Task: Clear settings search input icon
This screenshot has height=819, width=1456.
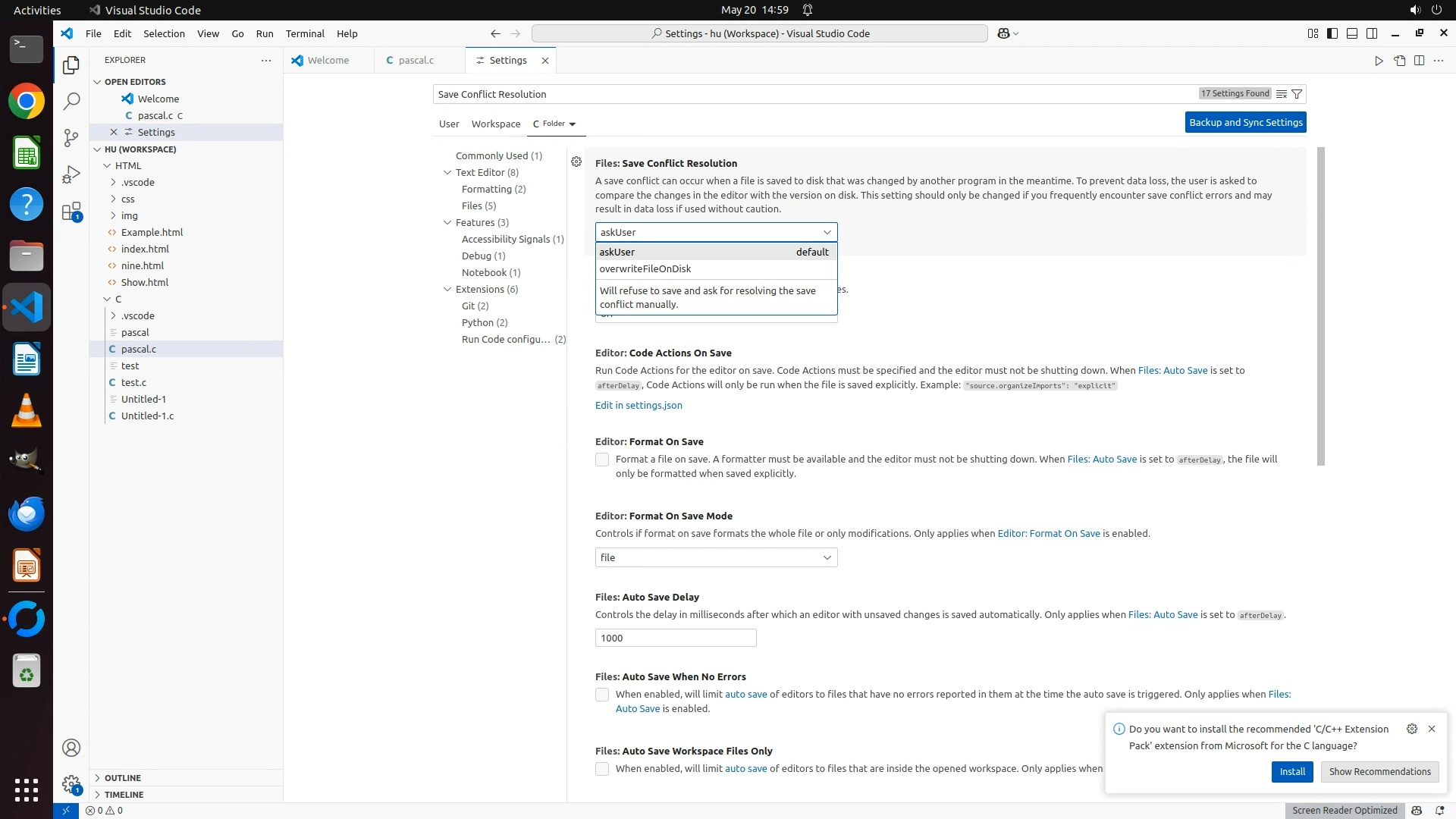Action: tap(1282, 94)
